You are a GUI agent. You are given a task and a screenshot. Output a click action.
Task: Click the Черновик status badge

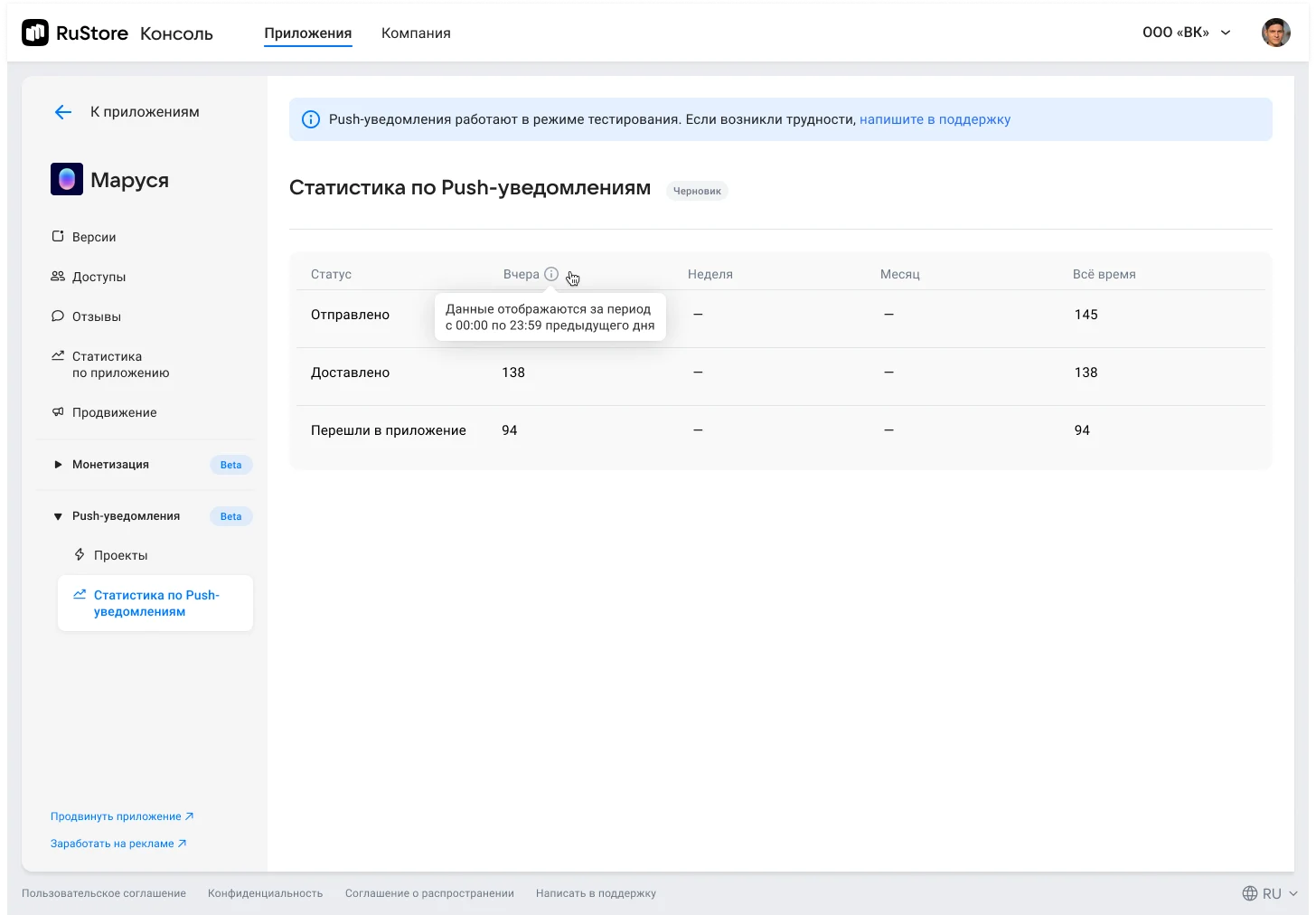(697, 191)
